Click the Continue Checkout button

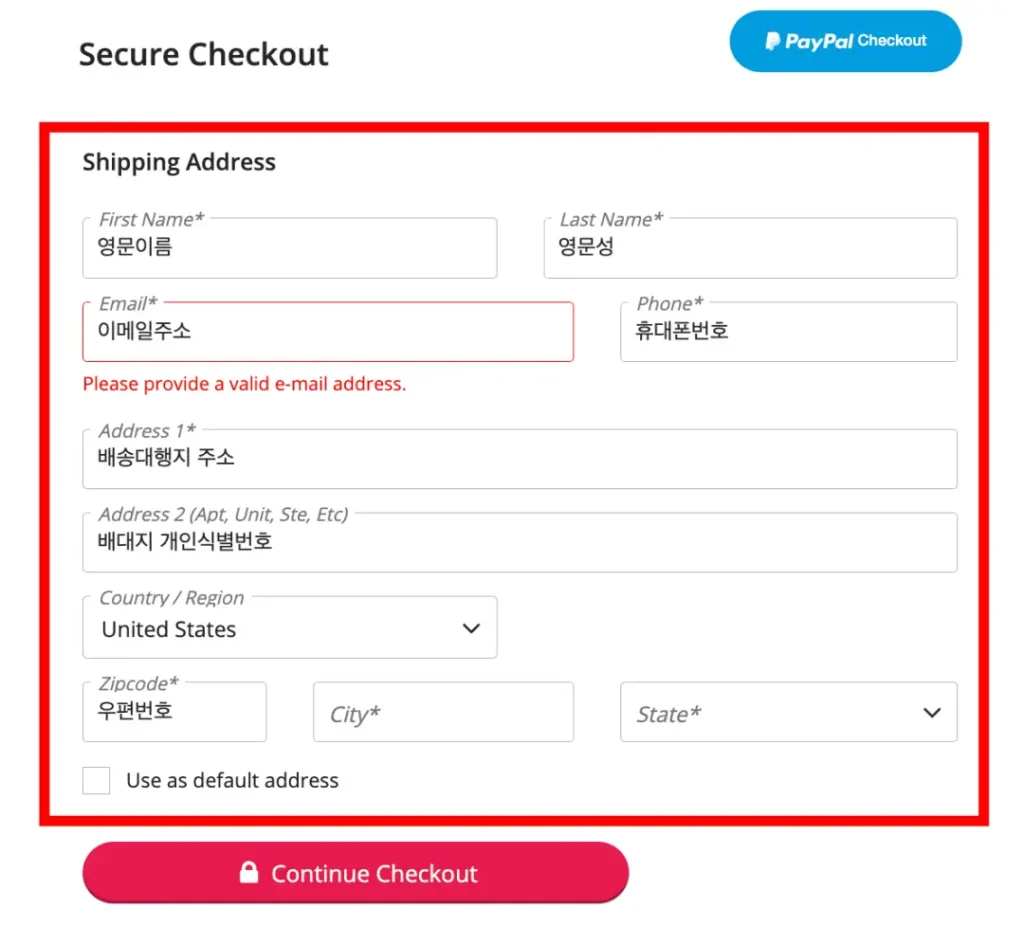coord(355,873)
